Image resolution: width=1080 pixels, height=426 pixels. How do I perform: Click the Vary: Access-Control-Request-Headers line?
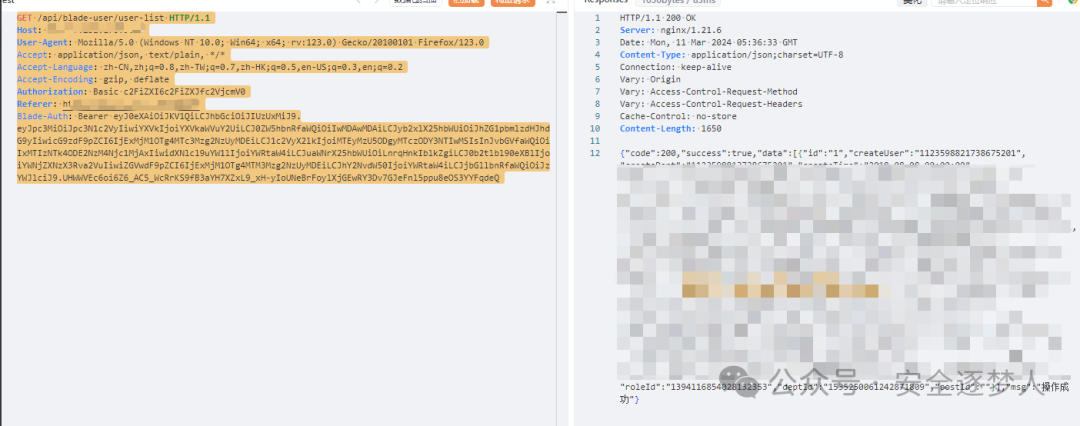712,105
